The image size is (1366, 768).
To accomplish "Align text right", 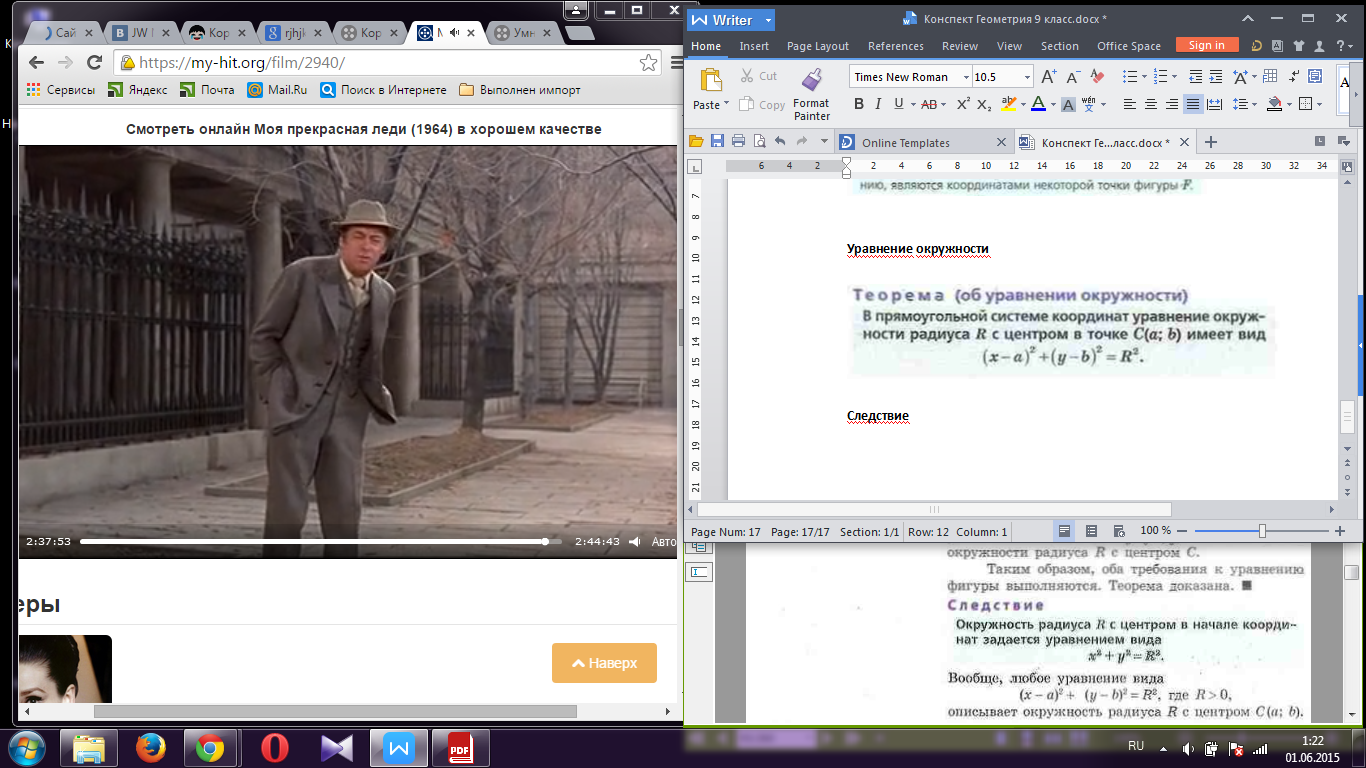I will pos(1172,104).
